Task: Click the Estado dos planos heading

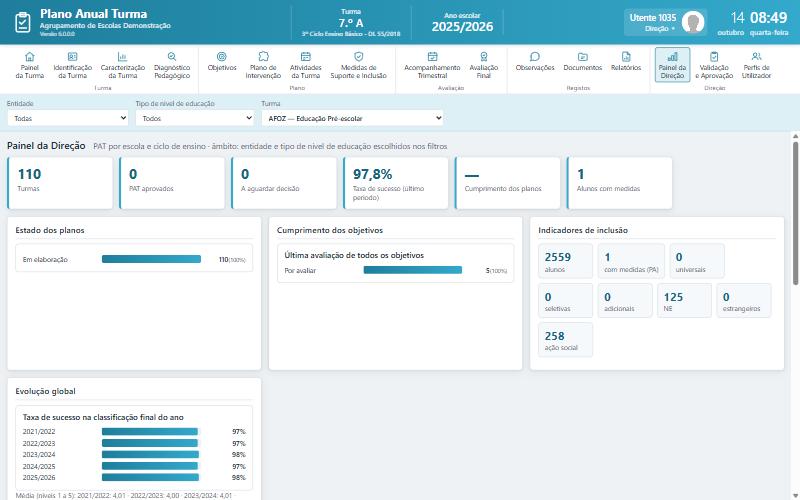Action: click(50, 230)
